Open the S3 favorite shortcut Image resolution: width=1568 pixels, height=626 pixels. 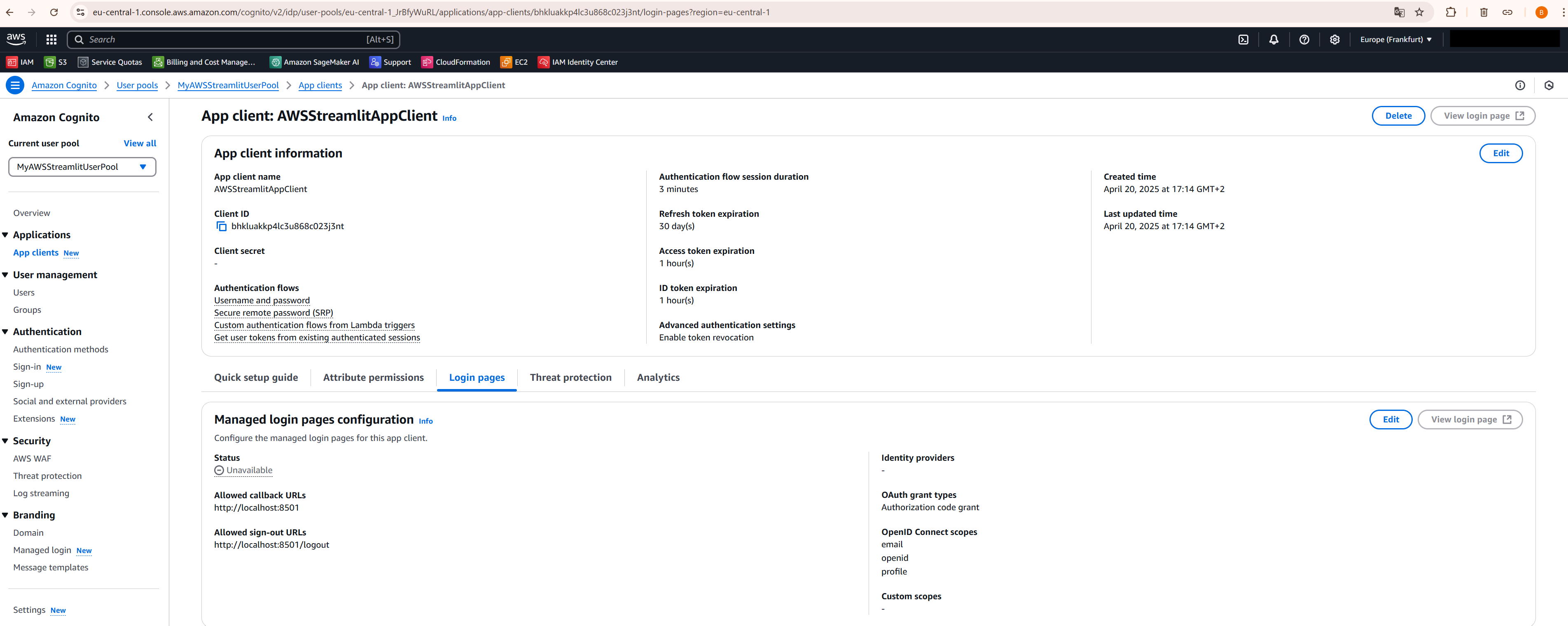click(x=55, y=61)
